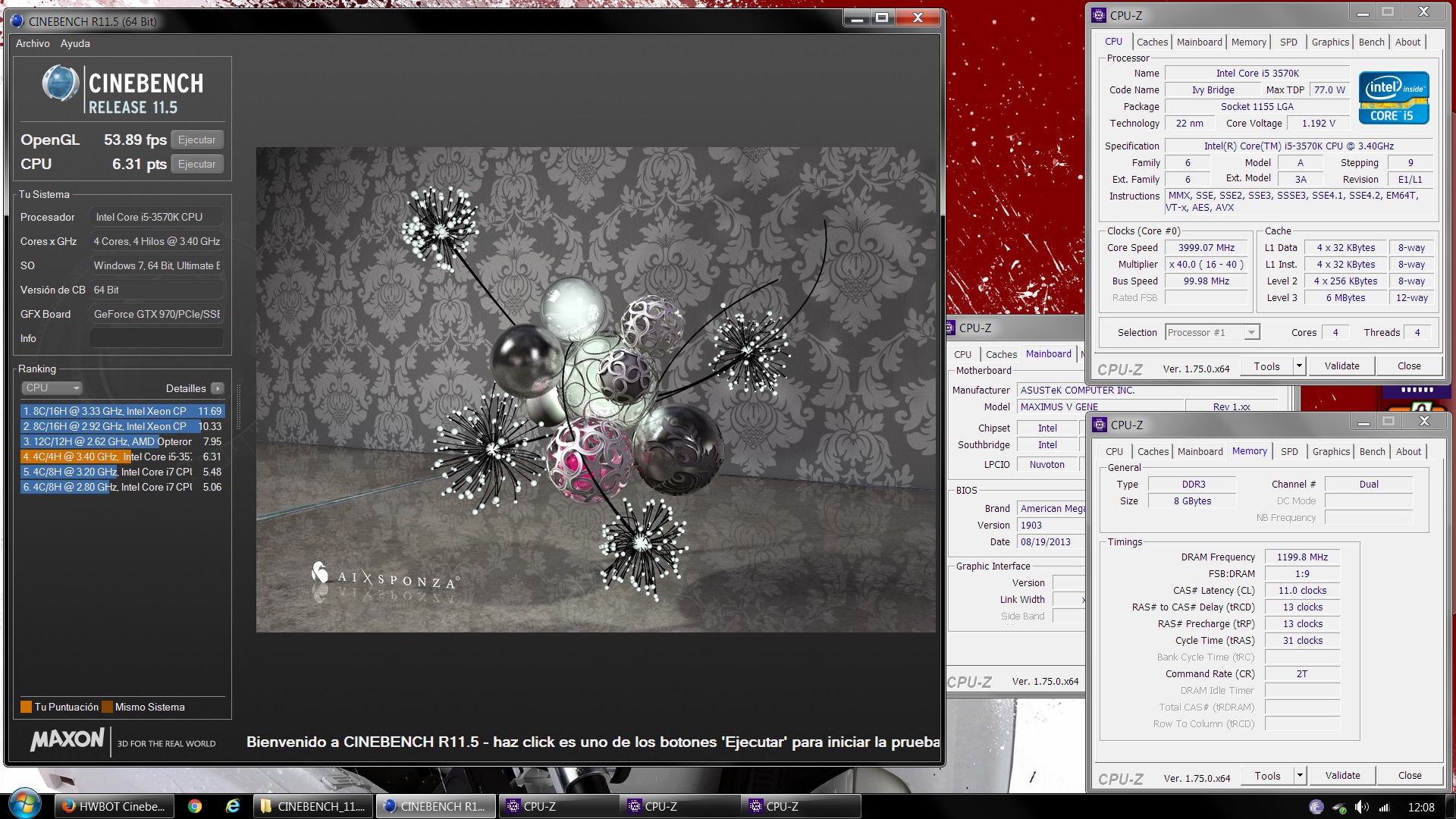
Task: Open the Archivo menu
Action: [x=33, y=43]
